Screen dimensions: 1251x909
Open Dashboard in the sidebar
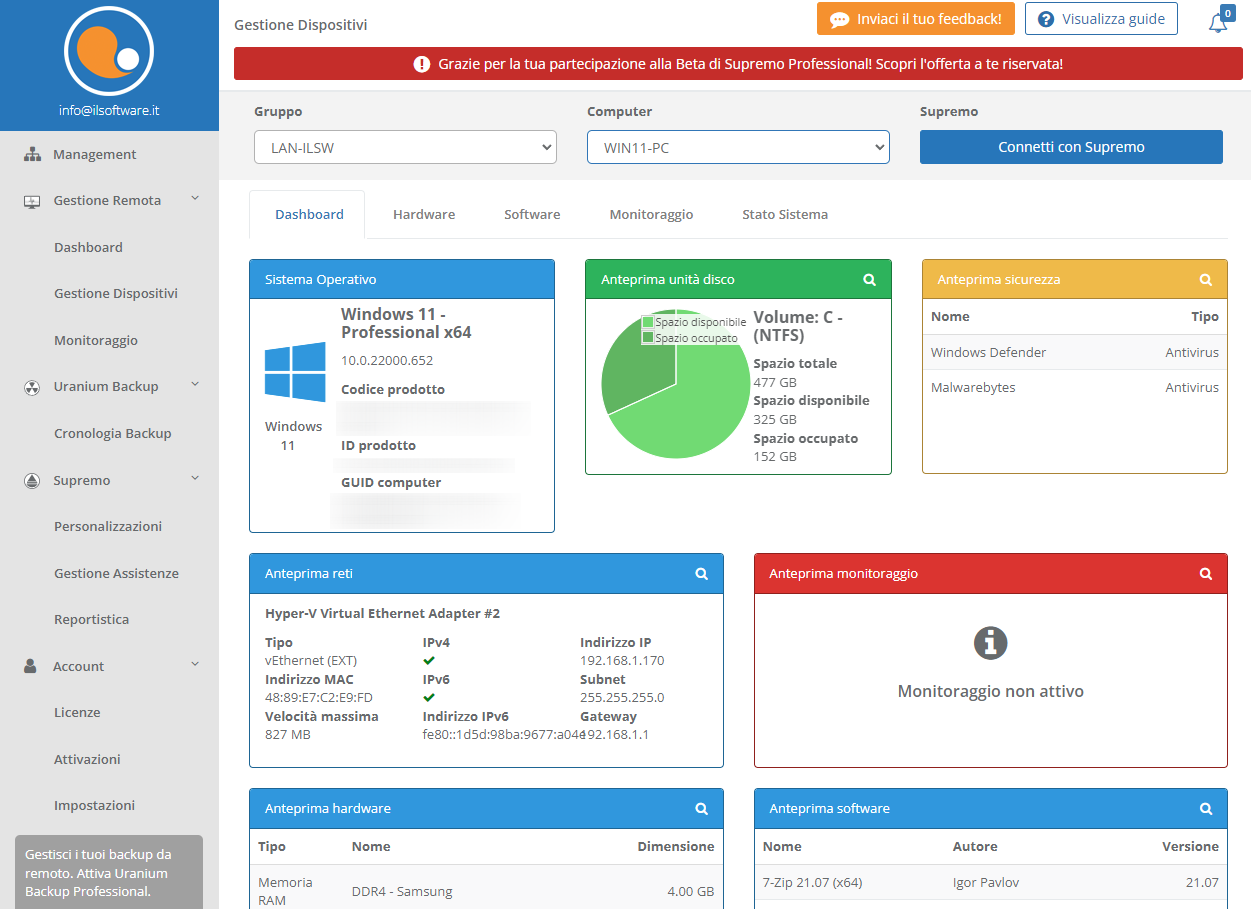pyautogui.click(x=88, y=248)
